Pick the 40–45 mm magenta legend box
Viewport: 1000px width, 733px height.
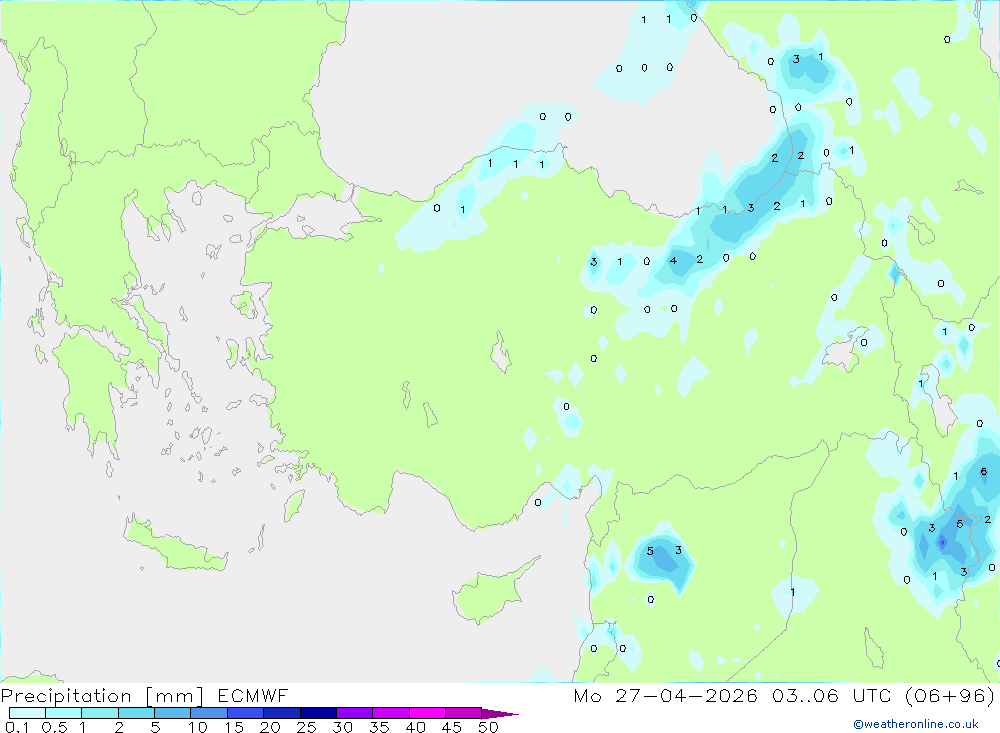427,713
